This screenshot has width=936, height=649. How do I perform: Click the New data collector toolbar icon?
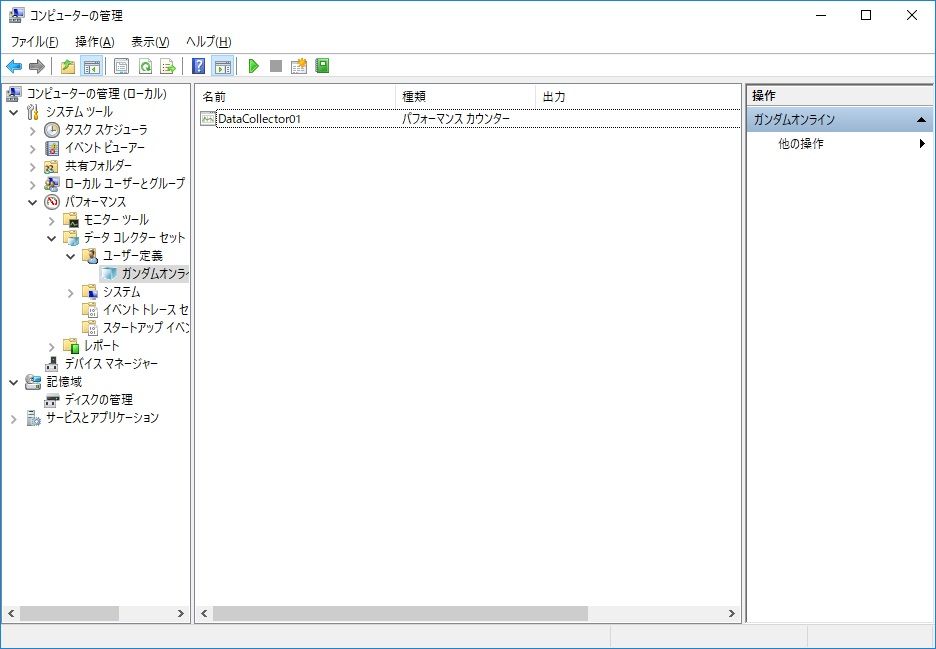coord(299,66)
